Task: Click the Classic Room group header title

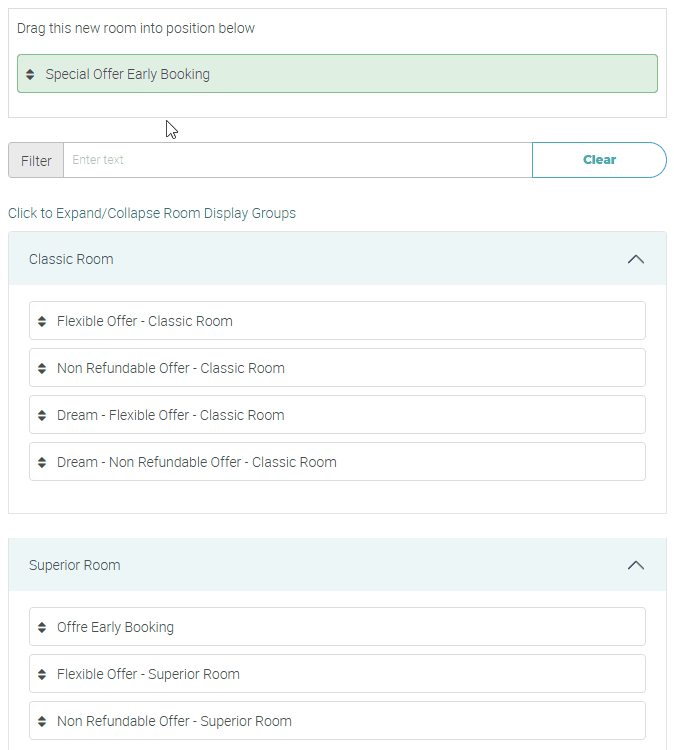Action: pos(71,259)
